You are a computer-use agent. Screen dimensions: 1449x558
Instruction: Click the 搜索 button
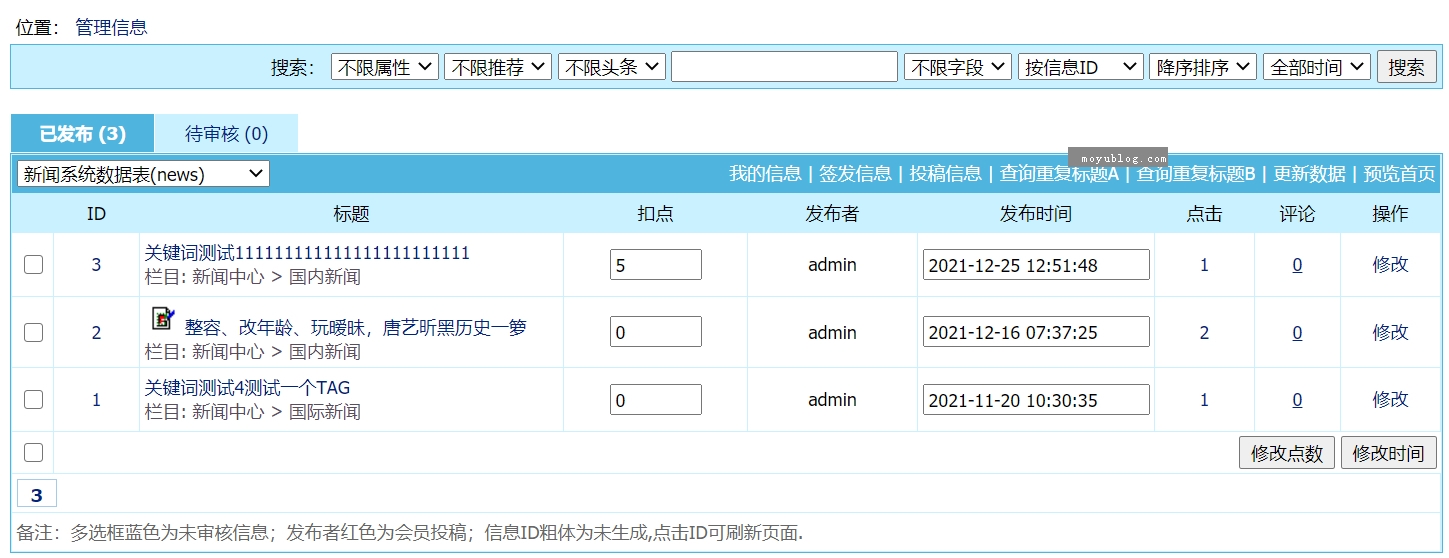click(x=1406, y=67)
